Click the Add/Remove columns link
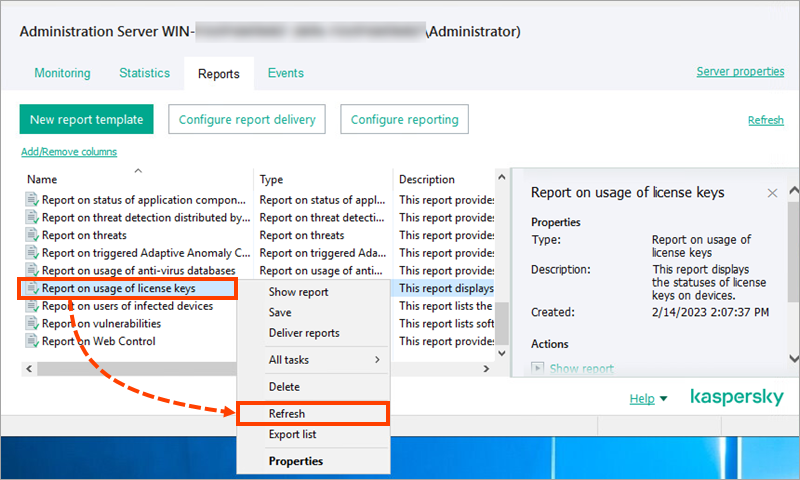The height and width of the screenshot is (480, 800). (69, 151)
